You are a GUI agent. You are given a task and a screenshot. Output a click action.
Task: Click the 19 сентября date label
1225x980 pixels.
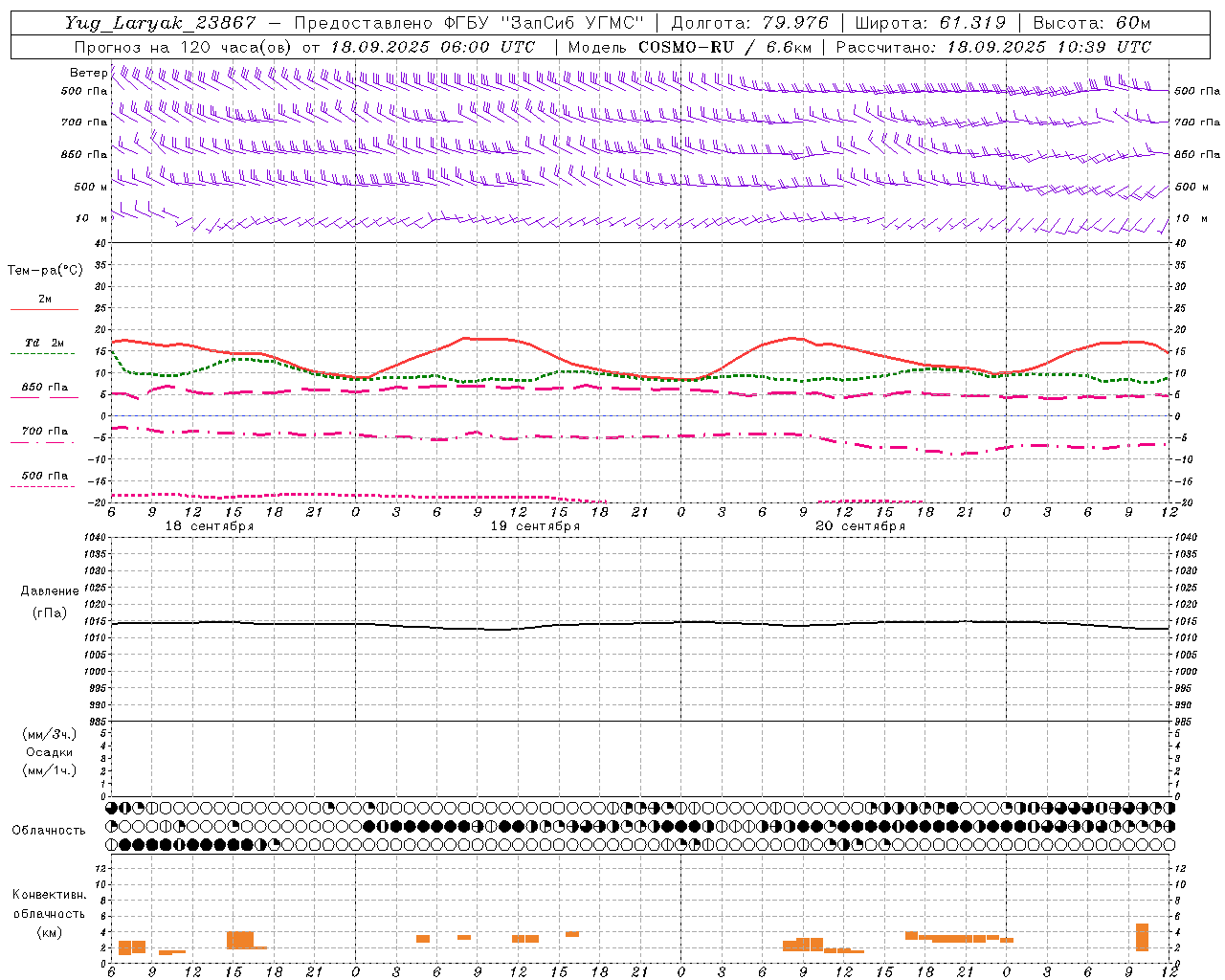tap(535, 526)
